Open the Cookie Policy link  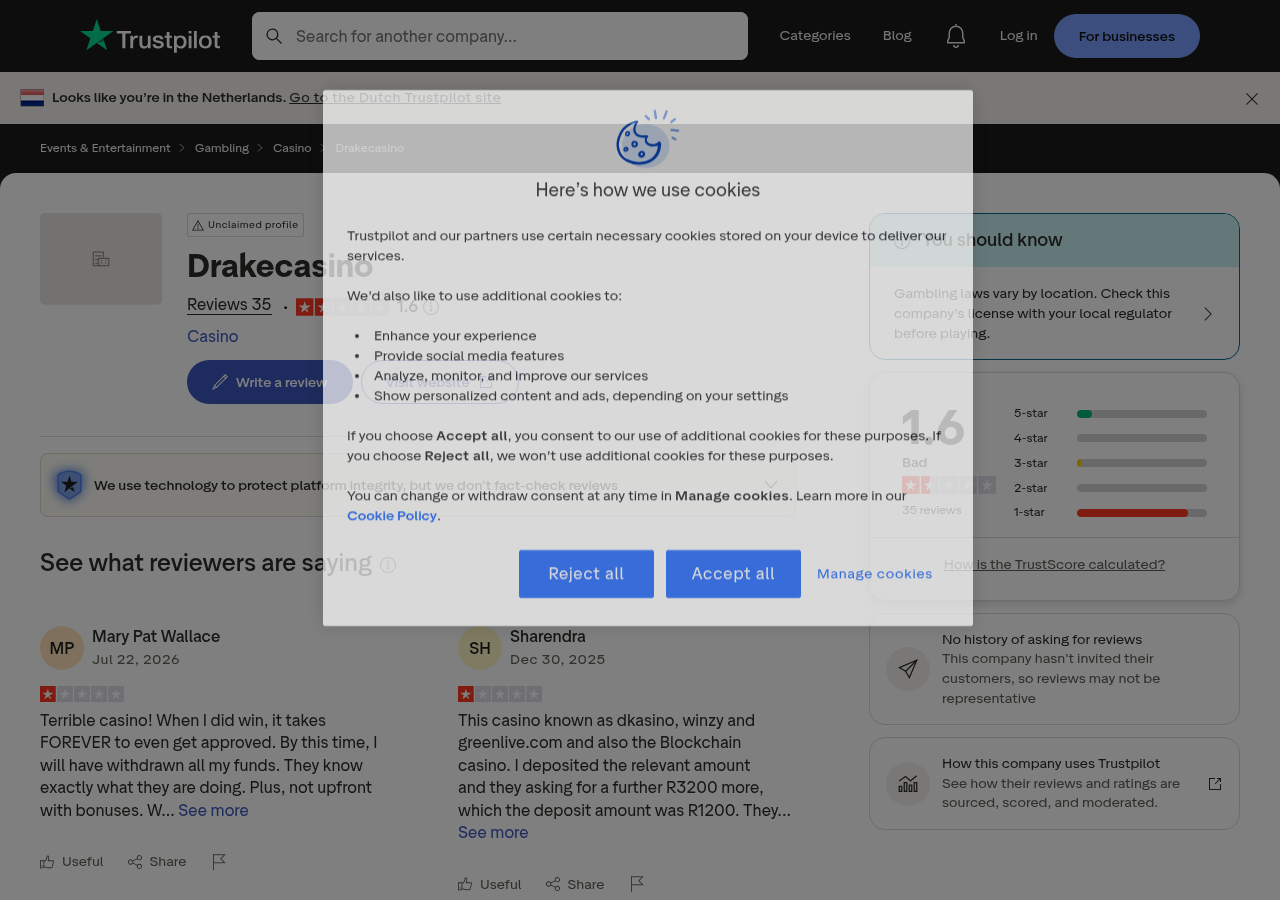coord(392,516)
